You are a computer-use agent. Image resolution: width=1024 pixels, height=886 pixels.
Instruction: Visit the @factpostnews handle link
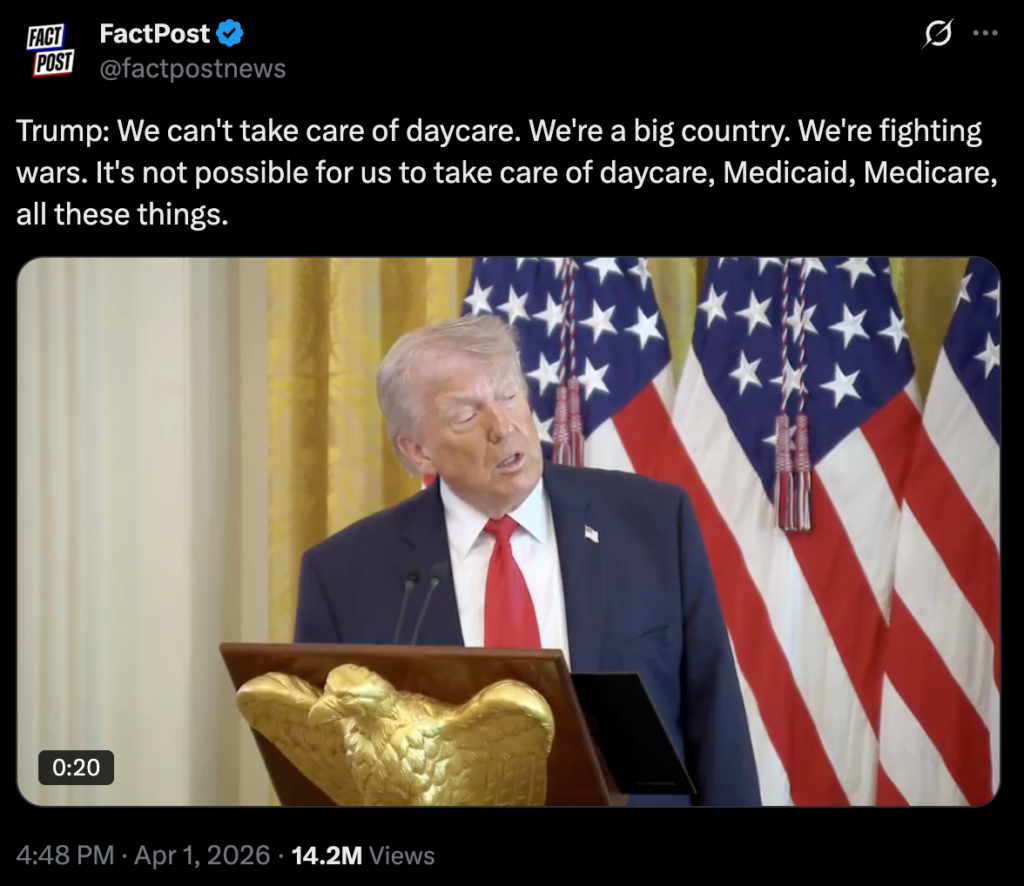point(193,69)
